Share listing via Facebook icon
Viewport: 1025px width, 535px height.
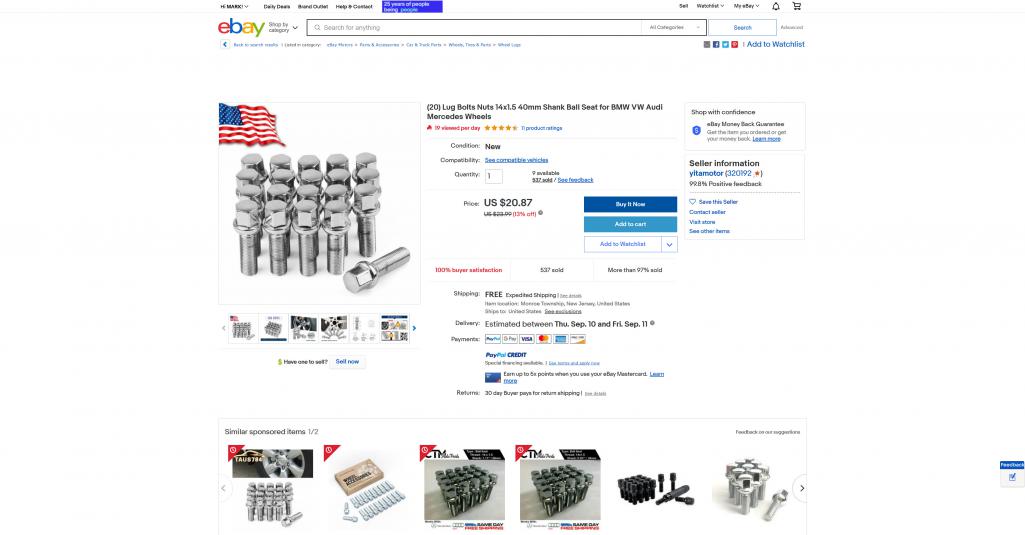[716, 44]
